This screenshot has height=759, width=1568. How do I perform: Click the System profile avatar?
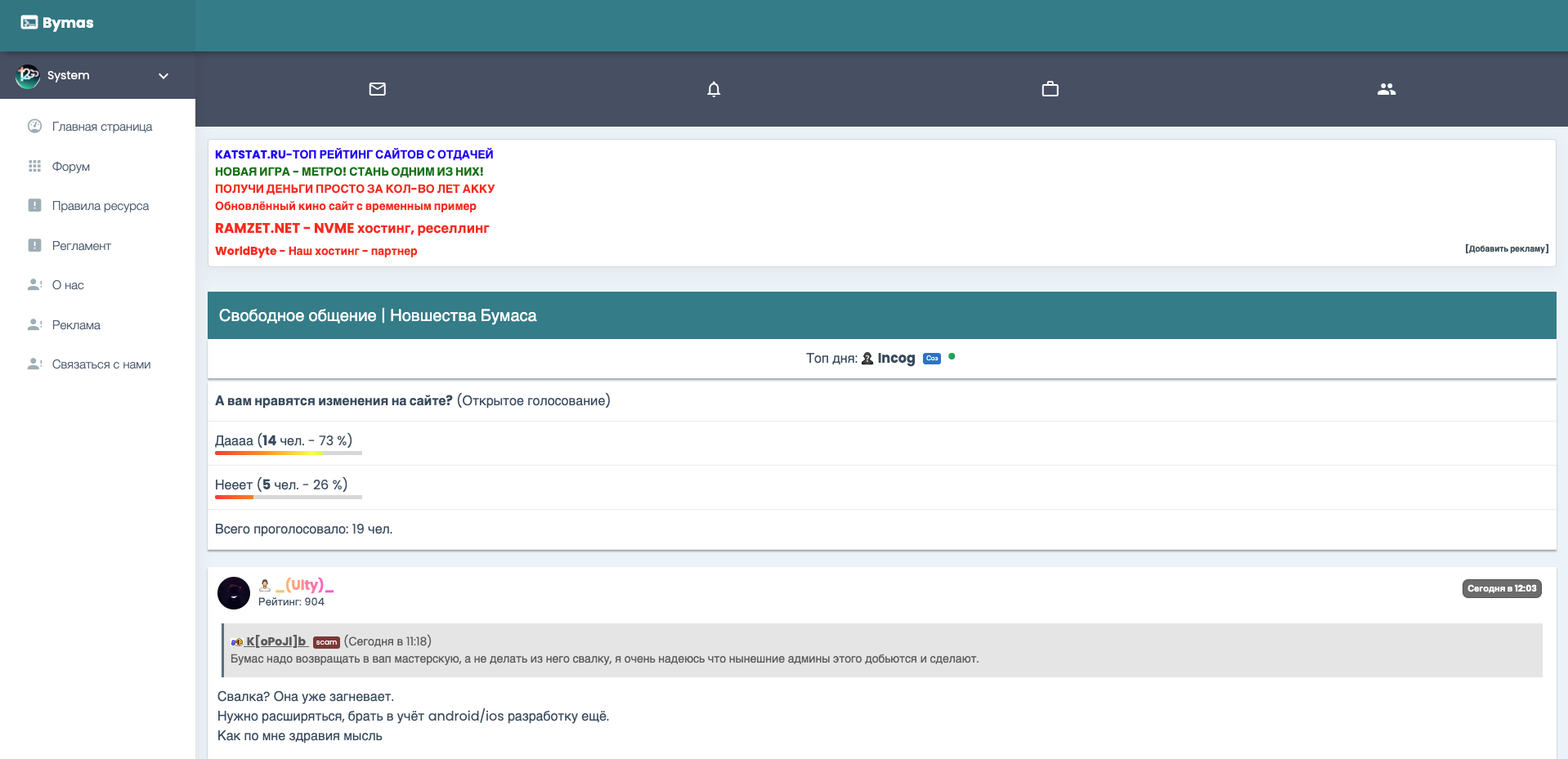28,76
